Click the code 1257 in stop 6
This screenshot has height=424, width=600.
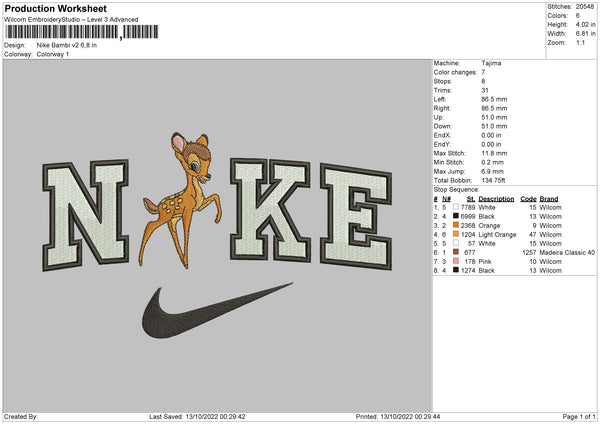point(529,252)
